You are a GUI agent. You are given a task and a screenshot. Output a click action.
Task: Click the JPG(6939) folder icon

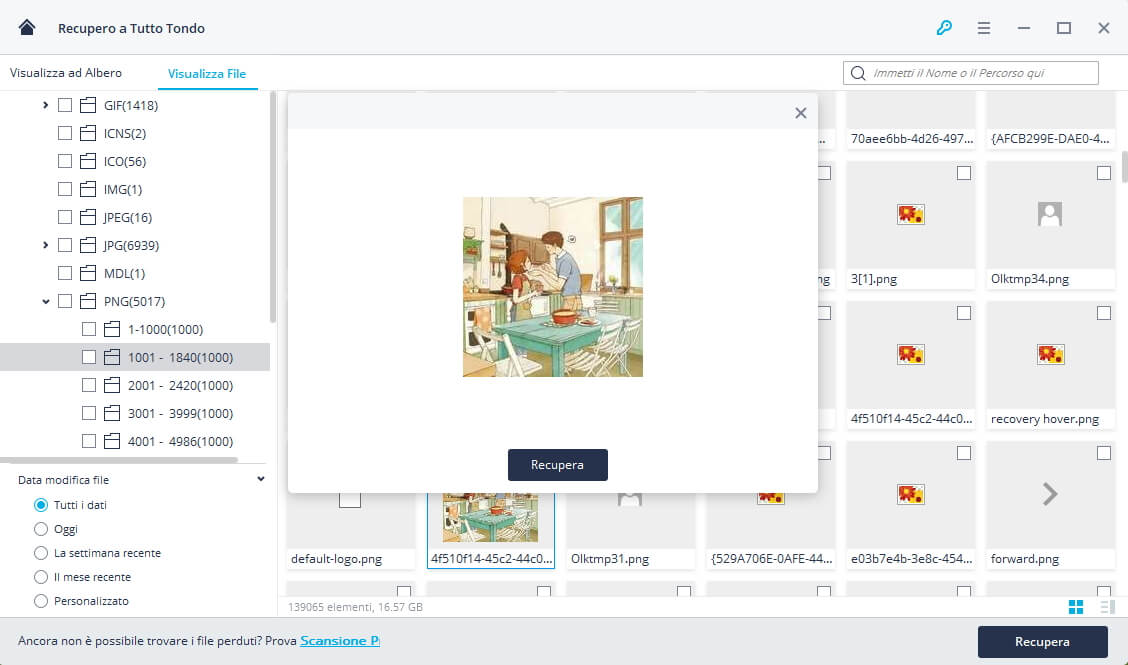point(88,245)
